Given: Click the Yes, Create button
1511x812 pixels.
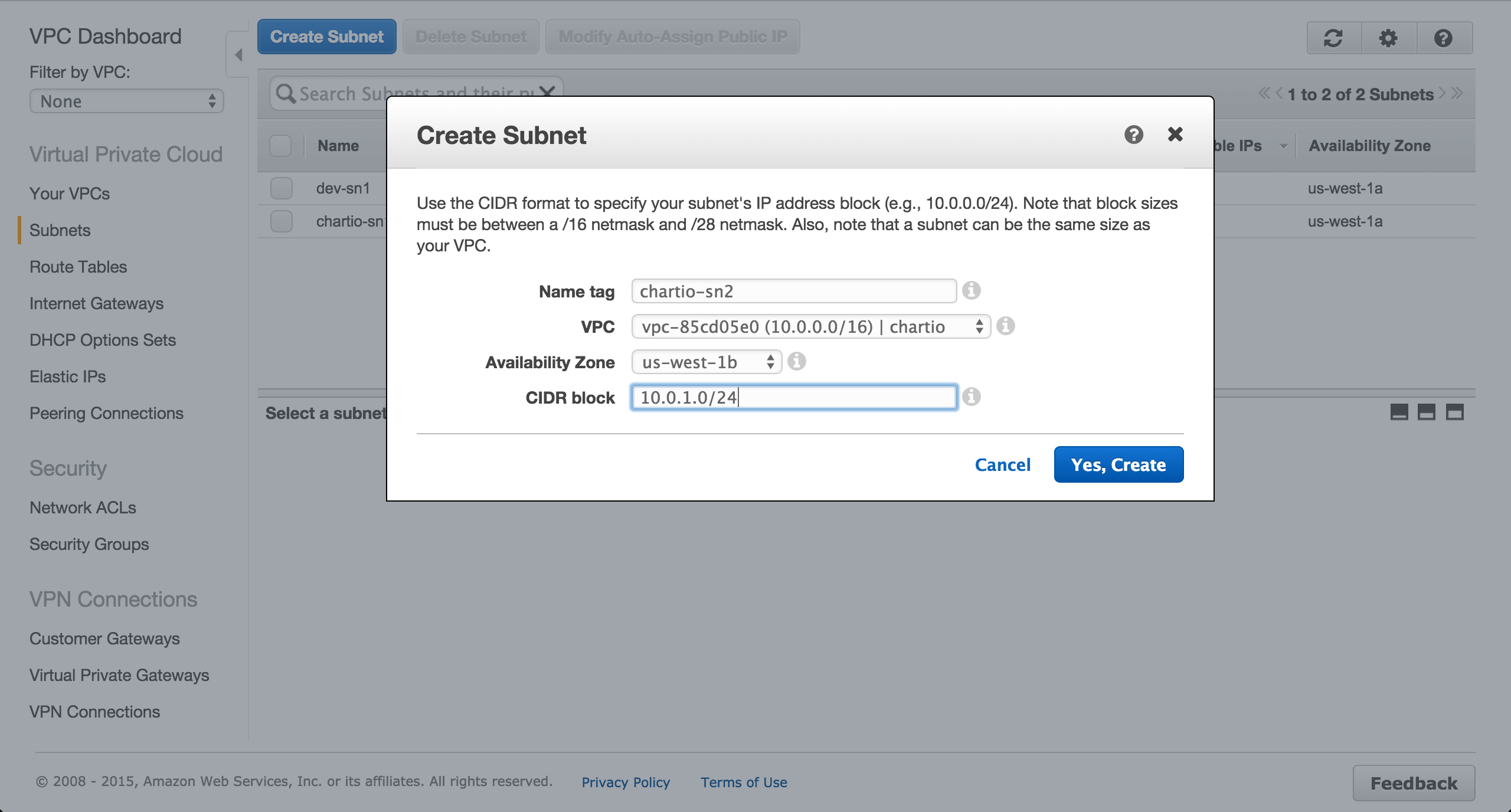Looking at the screenshot, I should coord(1118,464).
